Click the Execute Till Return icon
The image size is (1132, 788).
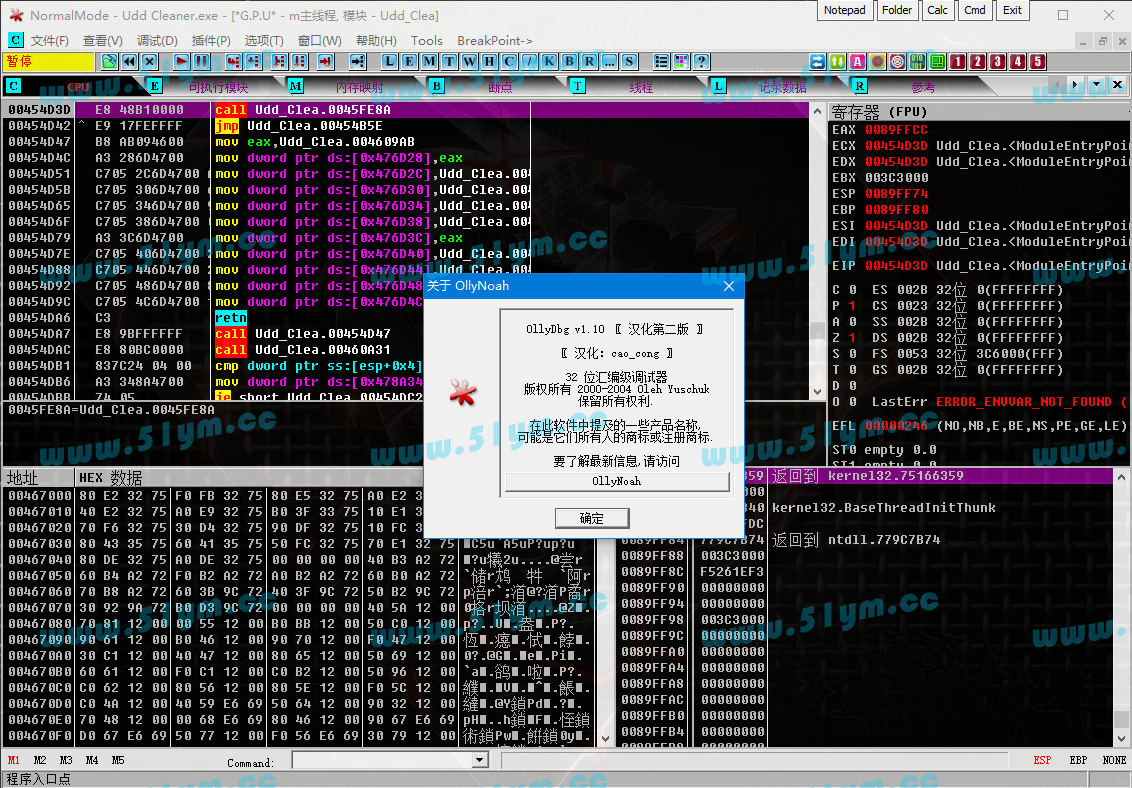[325, 61]
